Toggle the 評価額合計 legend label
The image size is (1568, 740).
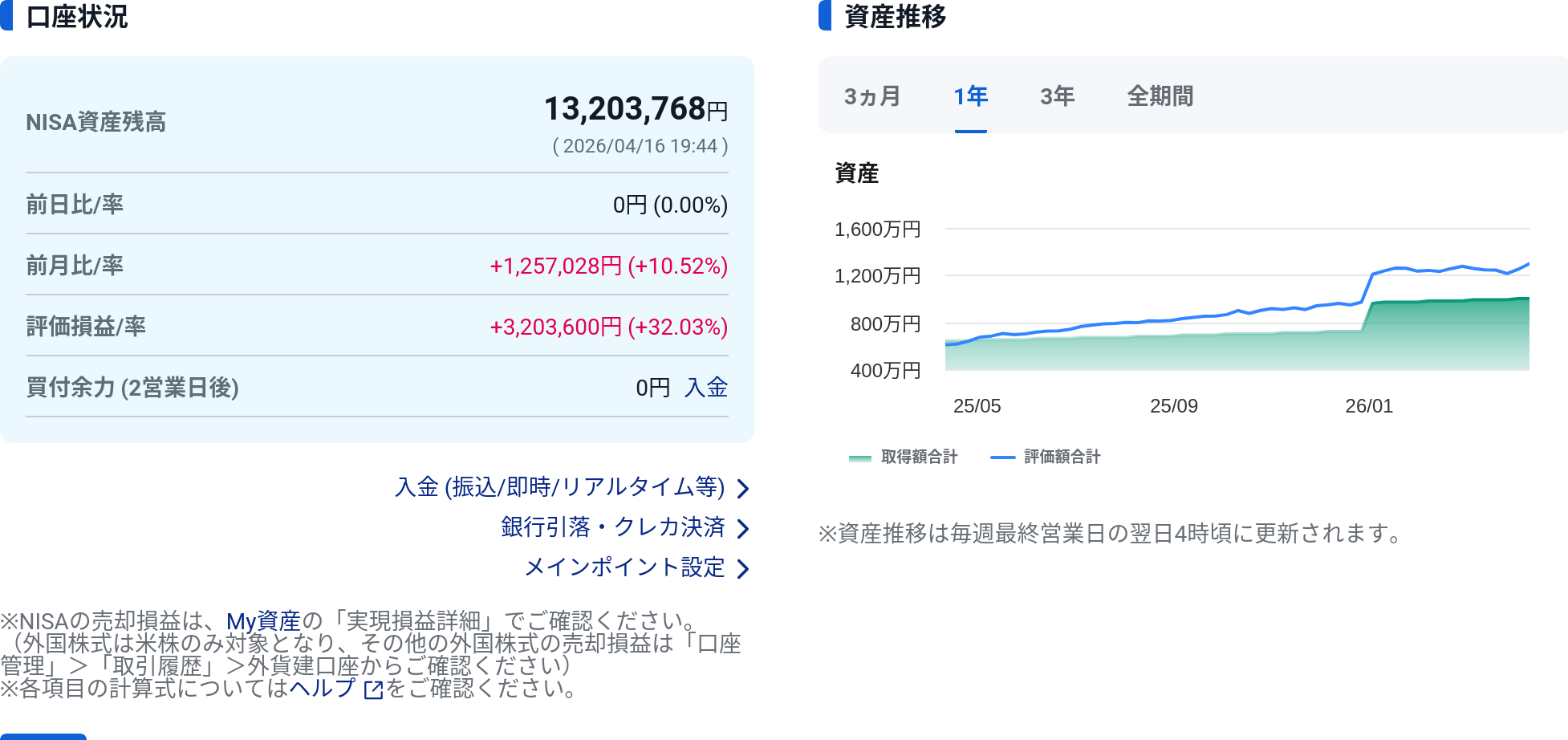(1062, 457)
